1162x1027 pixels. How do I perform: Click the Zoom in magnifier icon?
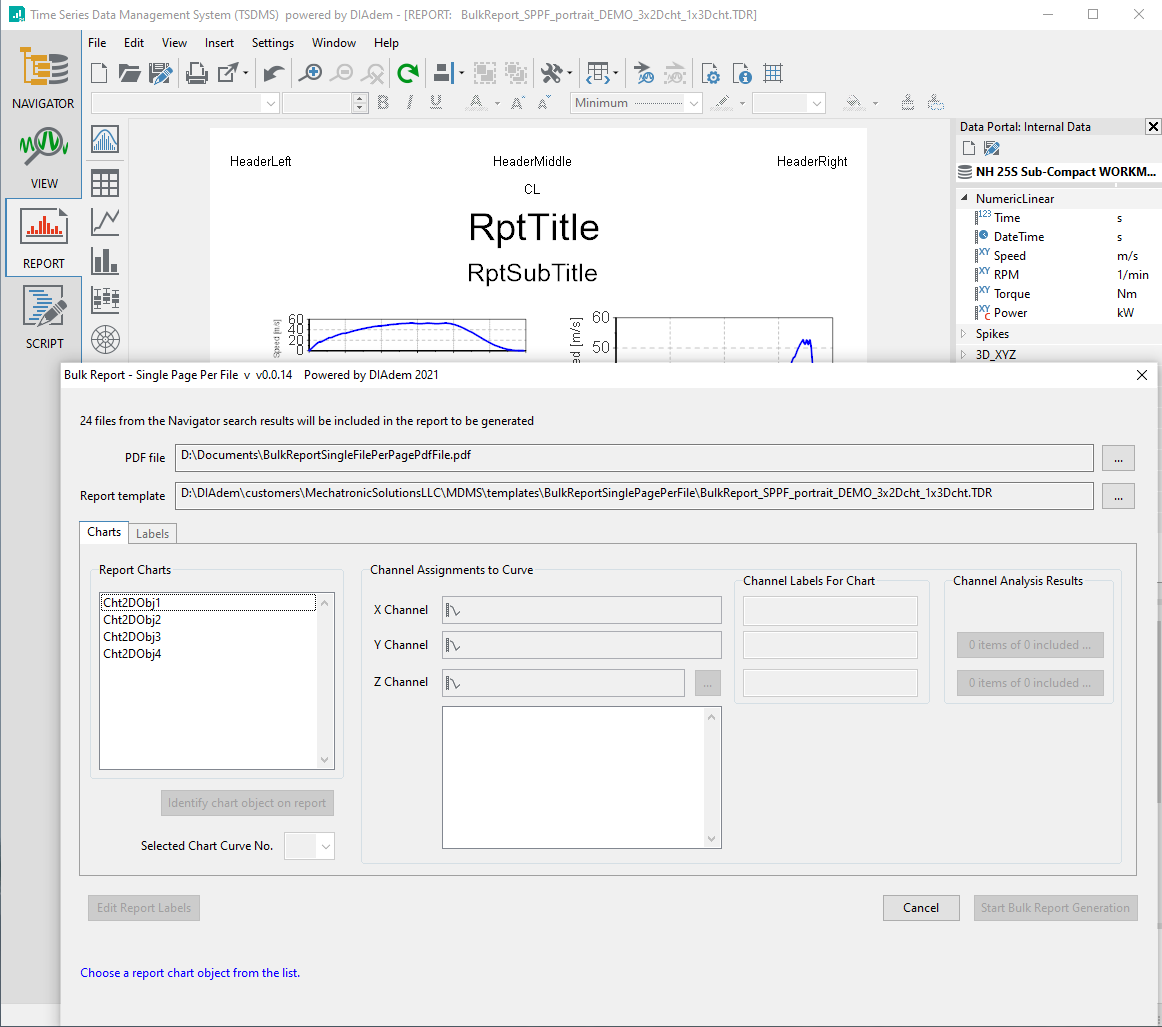coord(312,73)
